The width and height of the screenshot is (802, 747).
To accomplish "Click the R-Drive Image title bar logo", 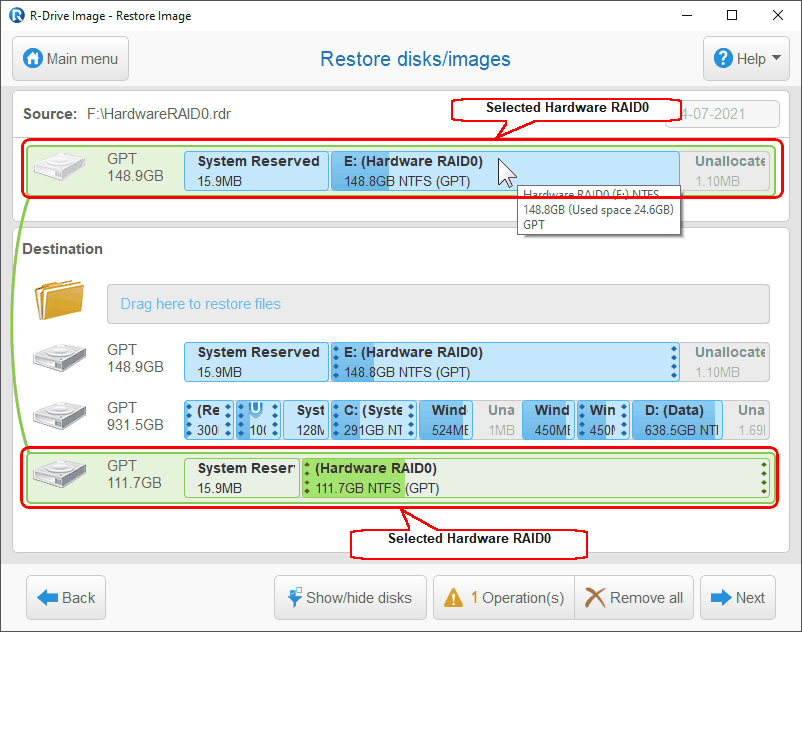I will point(16,15).
